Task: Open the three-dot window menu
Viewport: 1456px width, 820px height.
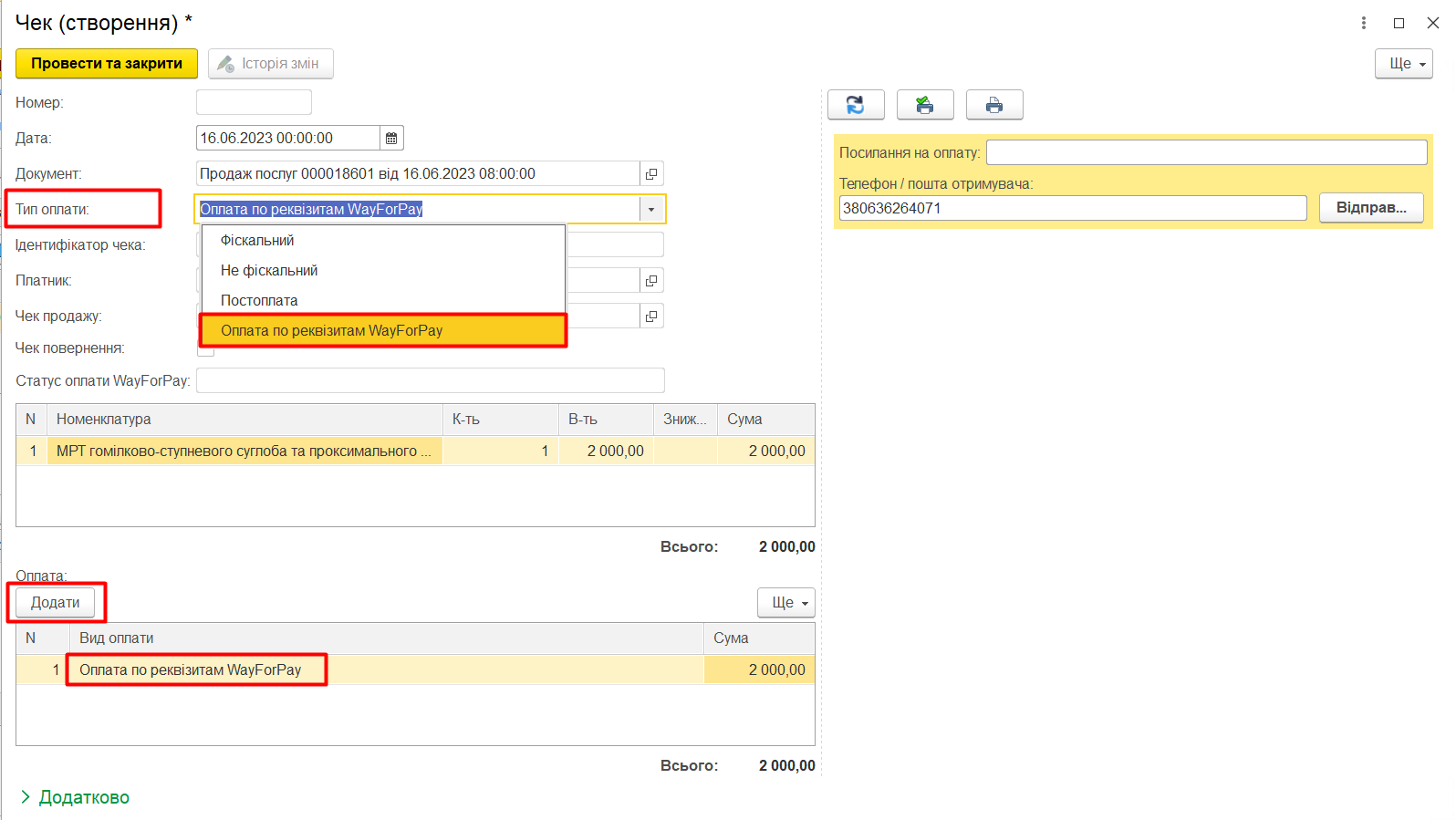Action: 1363,23
